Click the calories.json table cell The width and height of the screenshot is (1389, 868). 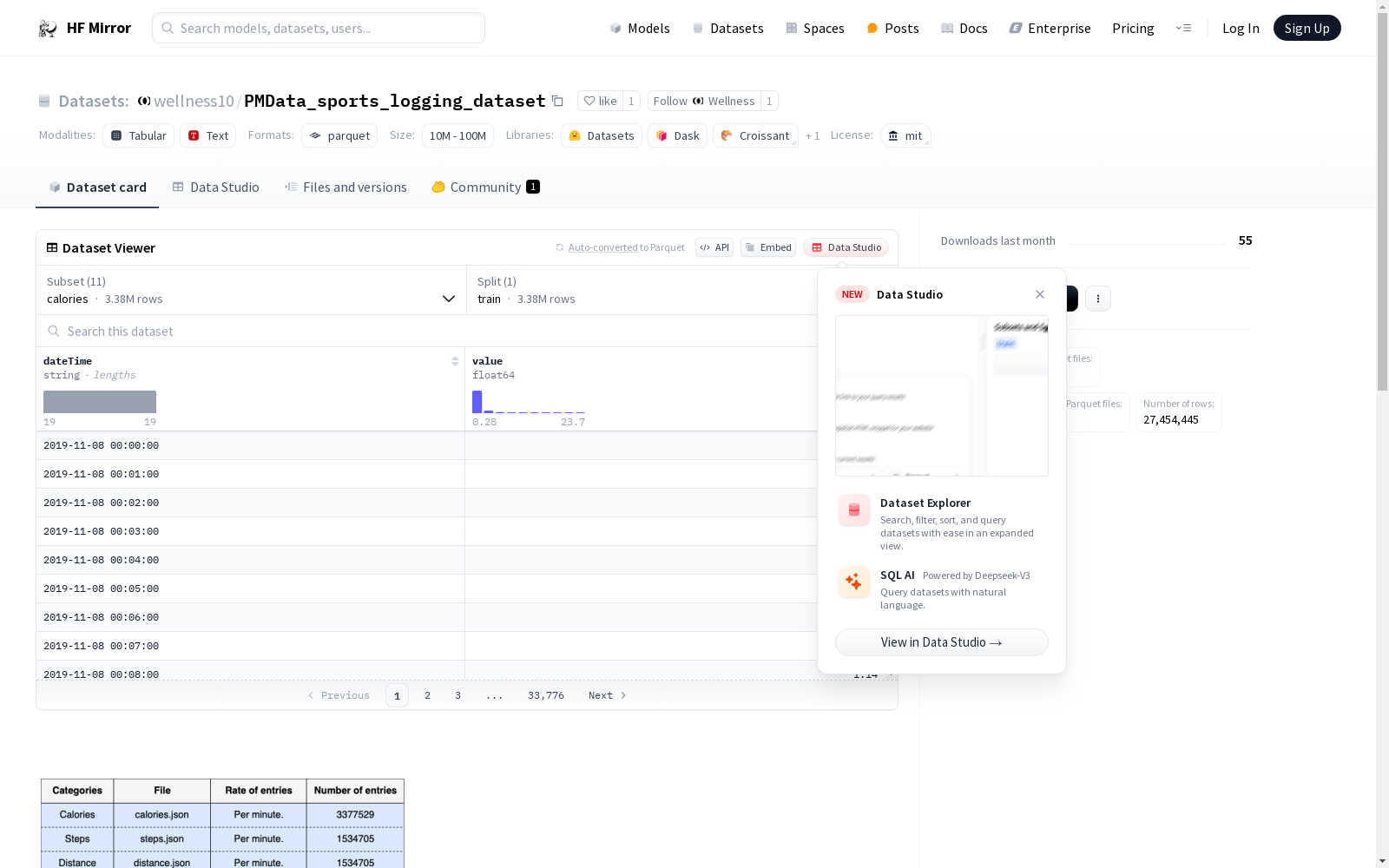[x=162, y=815]
